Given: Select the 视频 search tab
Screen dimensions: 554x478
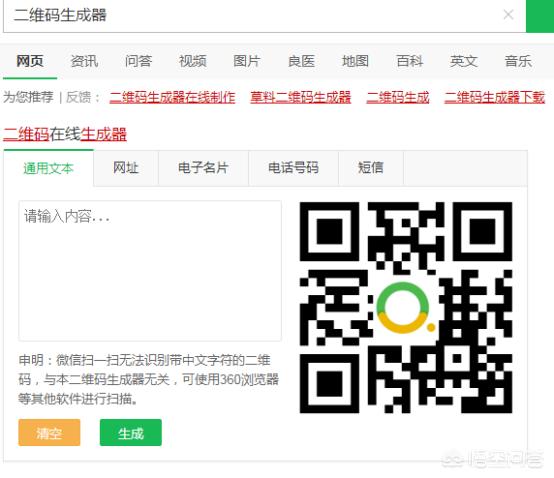Looking at the screenshot, I should coord(193,61).
